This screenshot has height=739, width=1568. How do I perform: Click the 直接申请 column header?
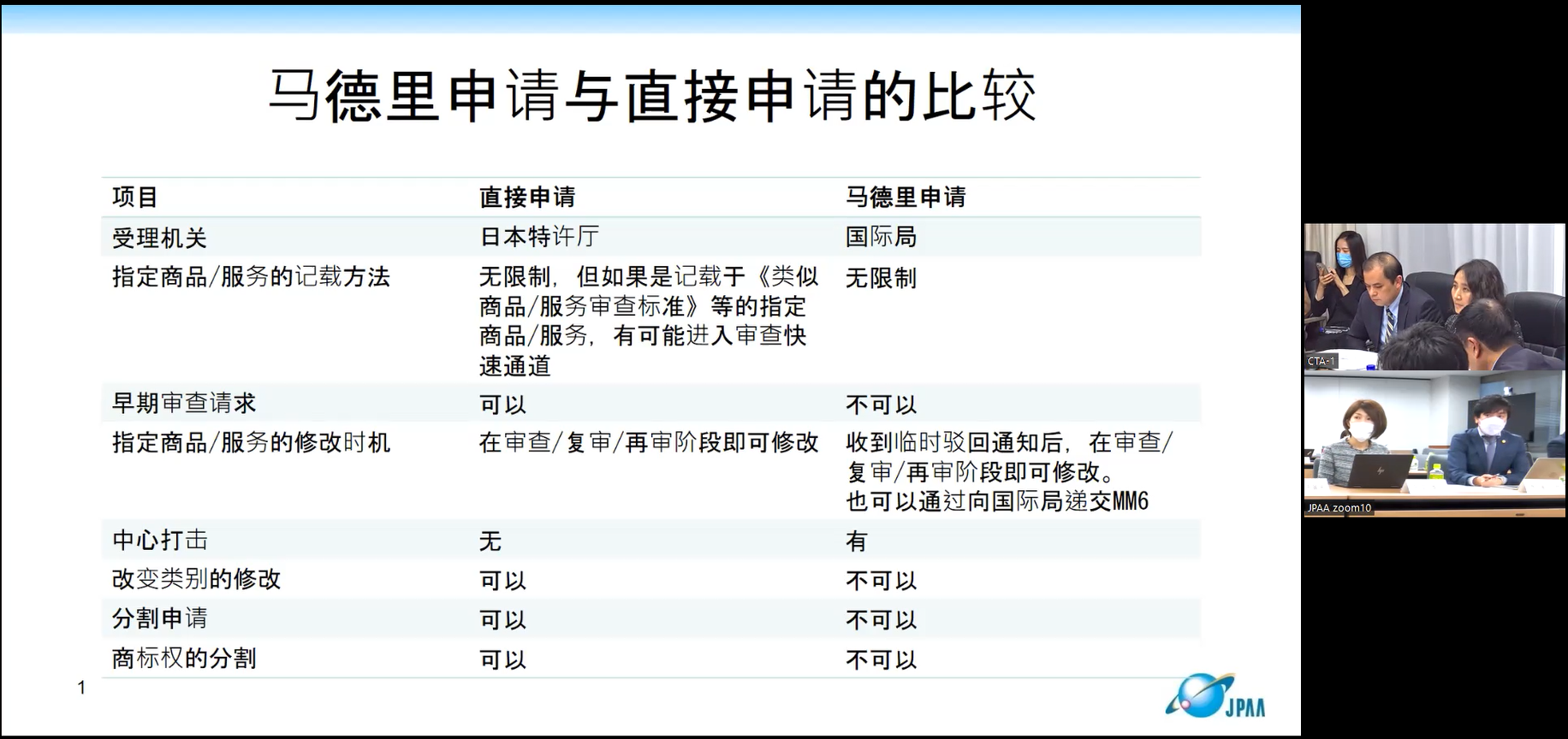point(527,198)
